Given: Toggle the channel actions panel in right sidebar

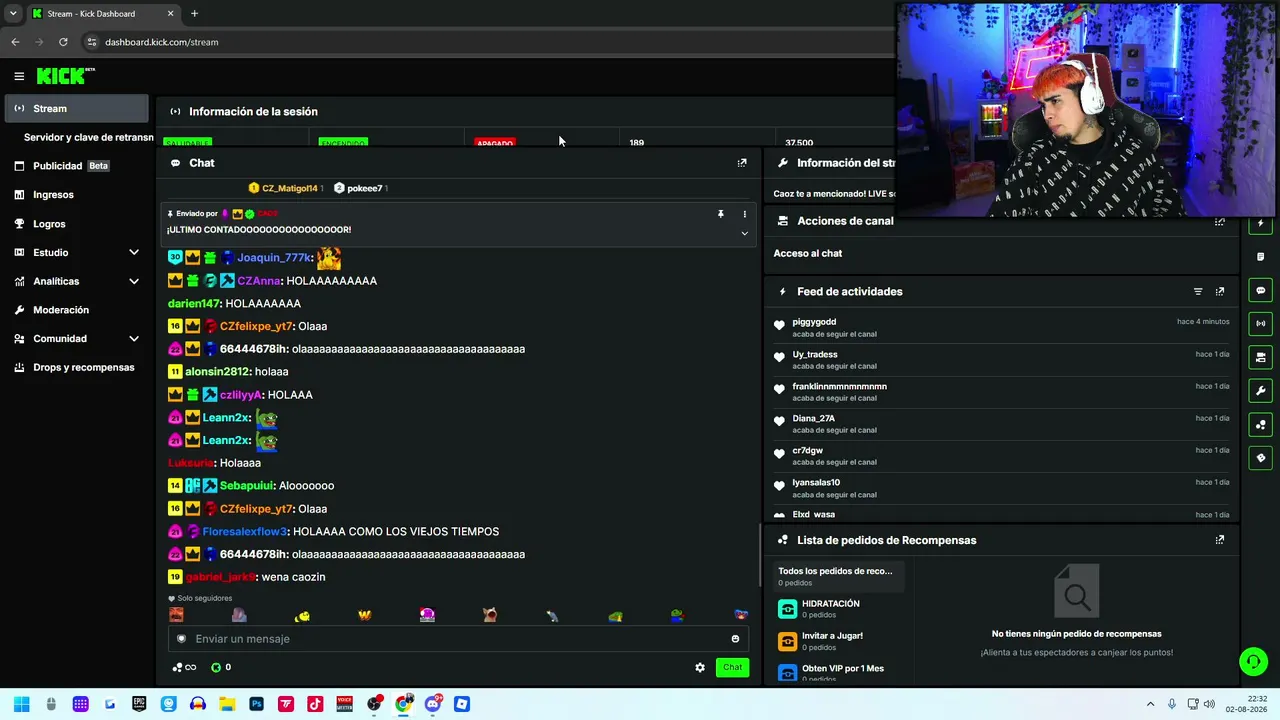Looking at the screenshot, I should (1260, 357).
